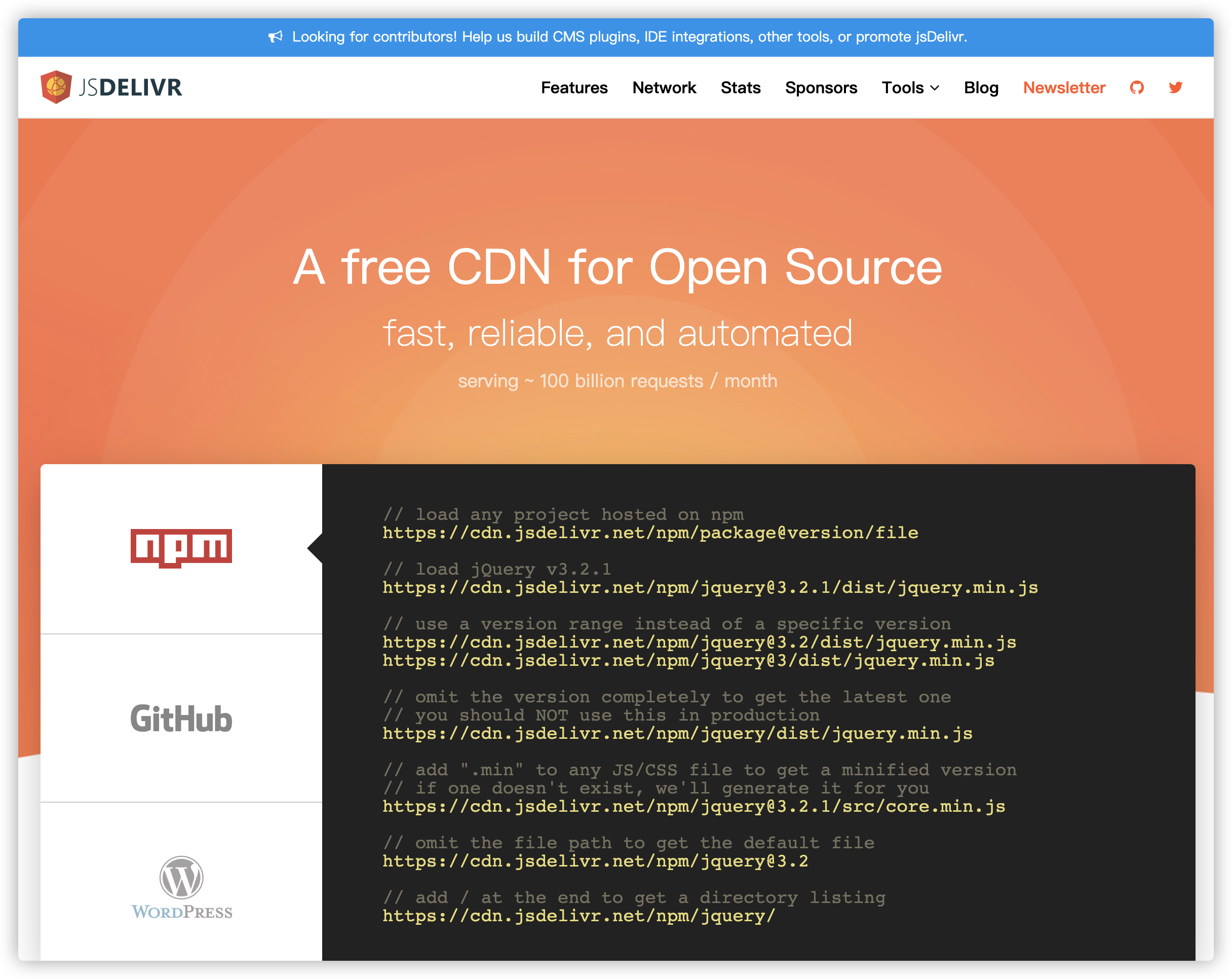1232x979 pixels.
Task: Select the WordPress logo tab
Action: (181, 886)
